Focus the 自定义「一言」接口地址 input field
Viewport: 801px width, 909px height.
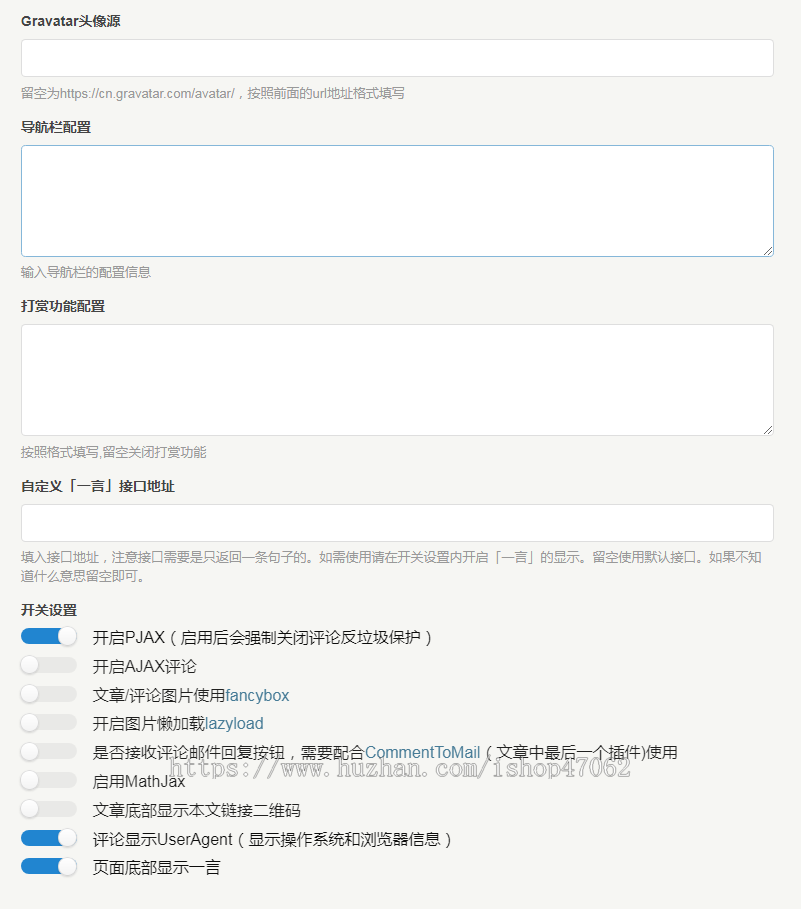pos(397,523)
